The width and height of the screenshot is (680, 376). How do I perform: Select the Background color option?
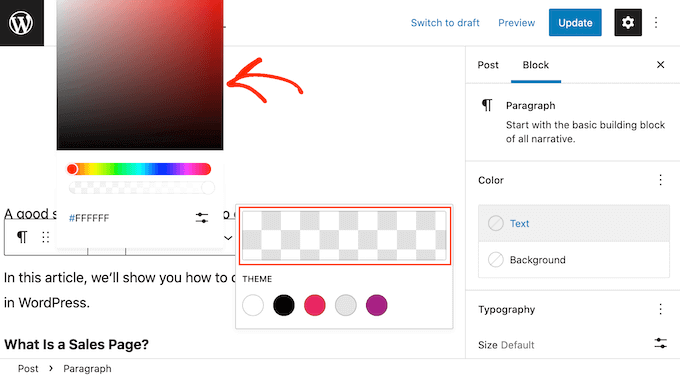574,260
